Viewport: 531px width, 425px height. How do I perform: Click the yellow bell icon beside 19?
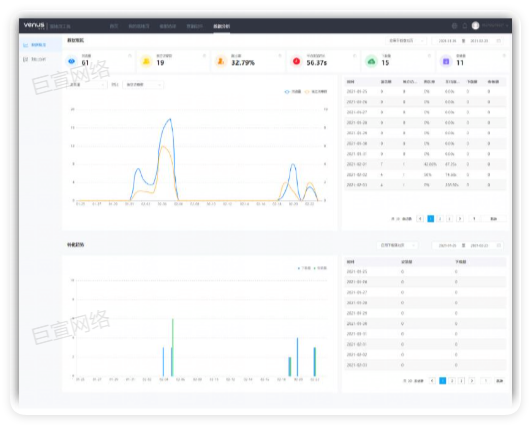146,61
